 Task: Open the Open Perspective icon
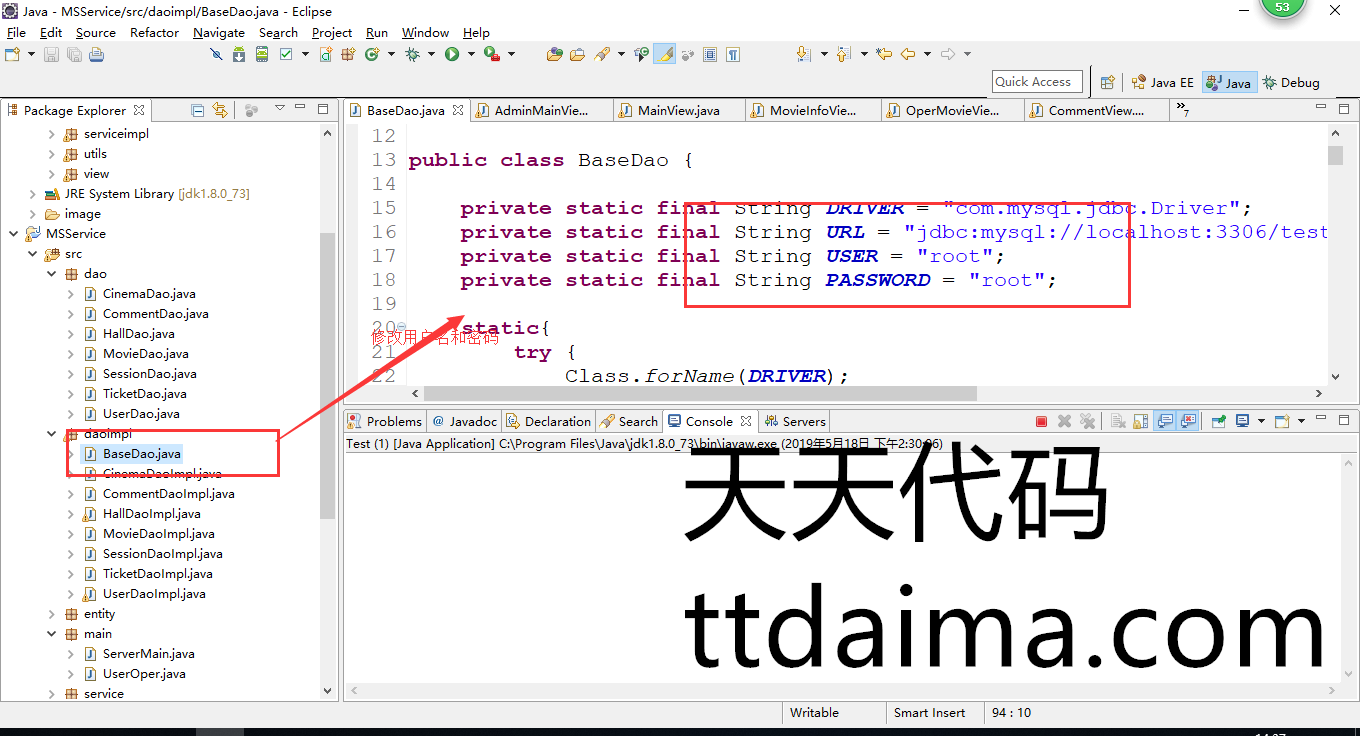click(1107, 83)
